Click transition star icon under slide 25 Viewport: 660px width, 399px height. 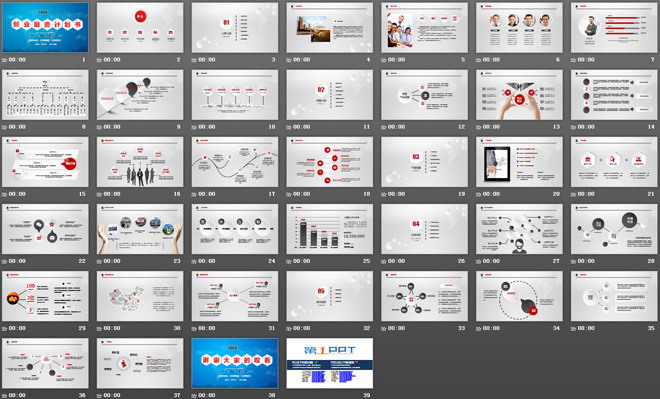pos(289,261)
